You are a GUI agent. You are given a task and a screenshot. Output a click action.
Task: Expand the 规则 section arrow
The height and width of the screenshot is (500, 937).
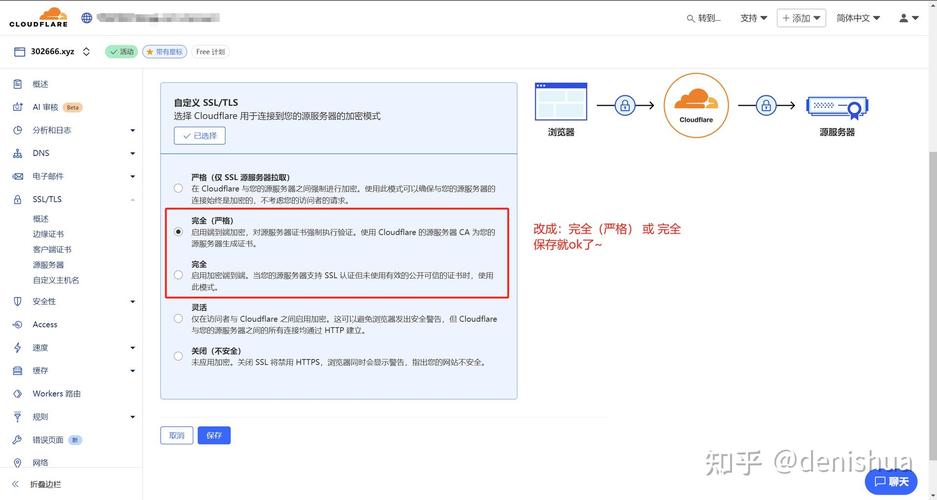(x=133, y=417)
